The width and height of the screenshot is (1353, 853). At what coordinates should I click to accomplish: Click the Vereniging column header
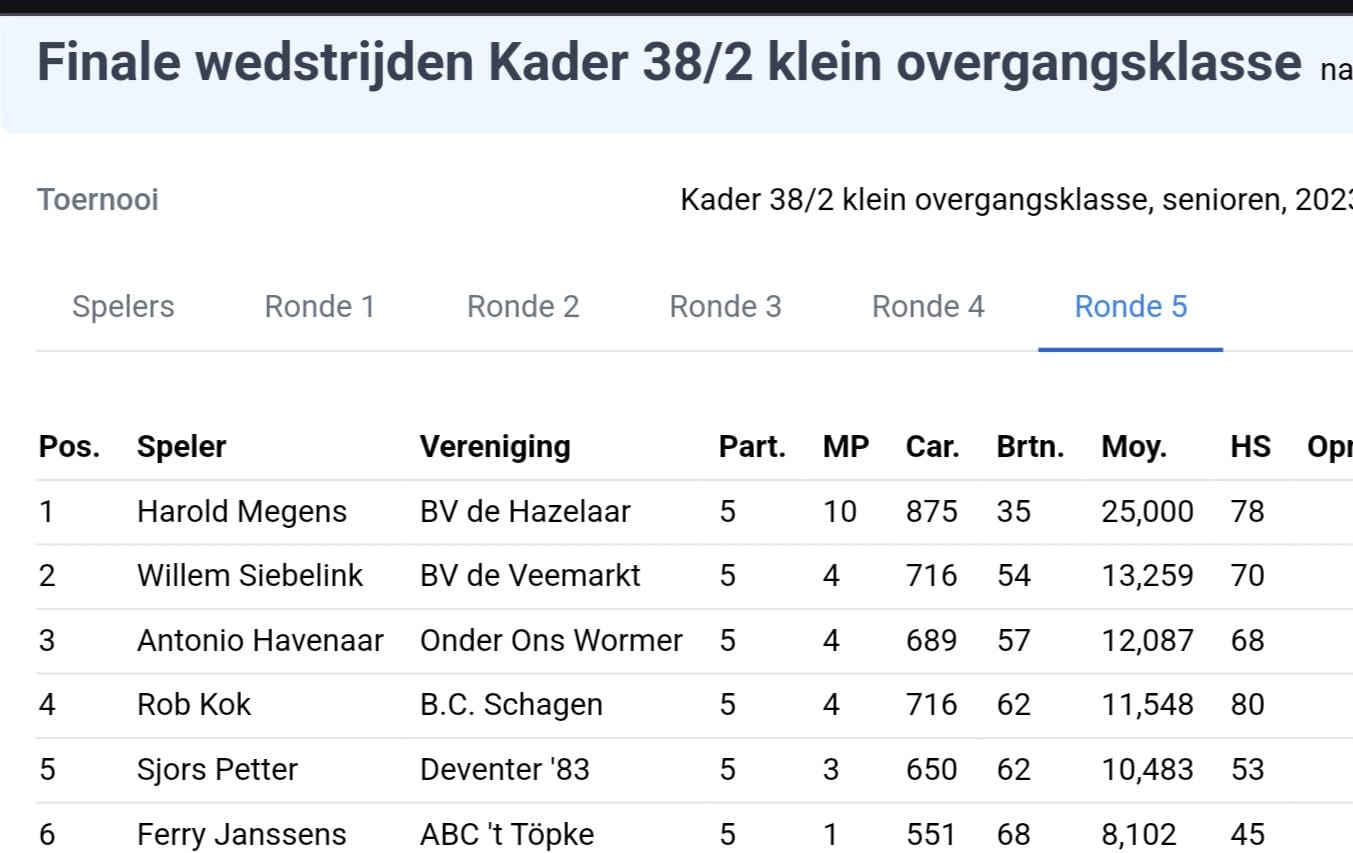tap(495, 447)
